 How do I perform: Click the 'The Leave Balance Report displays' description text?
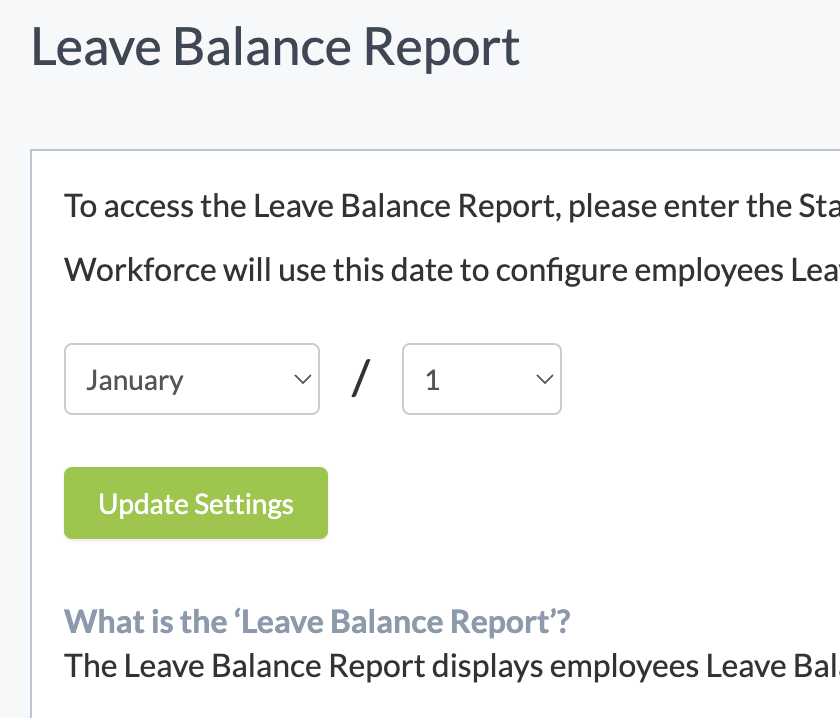point(452,665)
